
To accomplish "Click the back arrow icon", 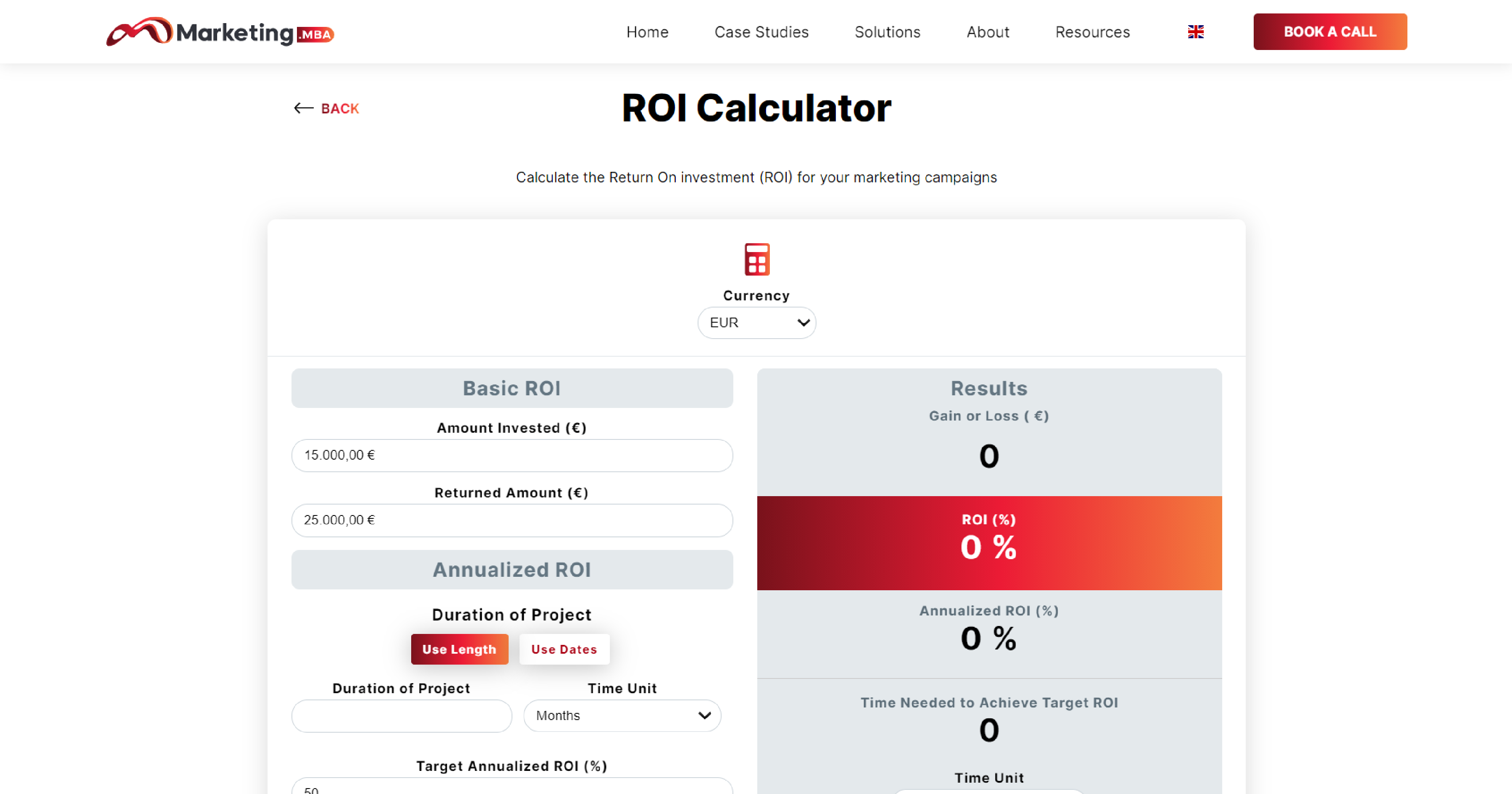I will 303,108.
